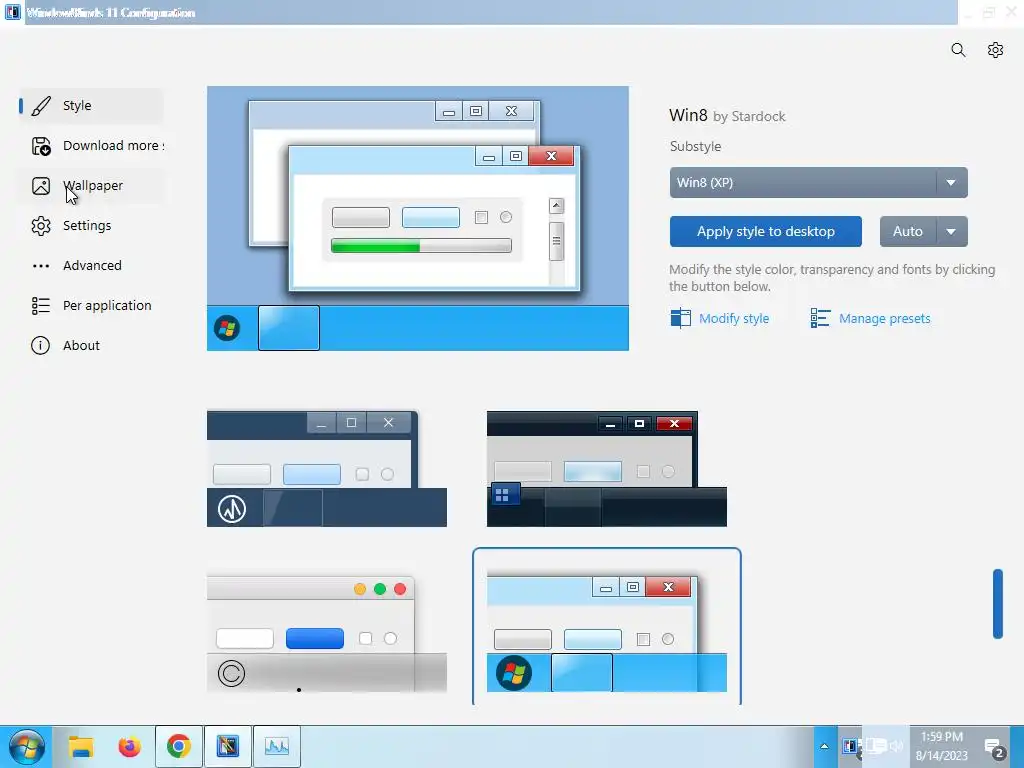This screenshot has width=1024, height=768.
Task: Click the About info icon
Action: pos(40,345)
